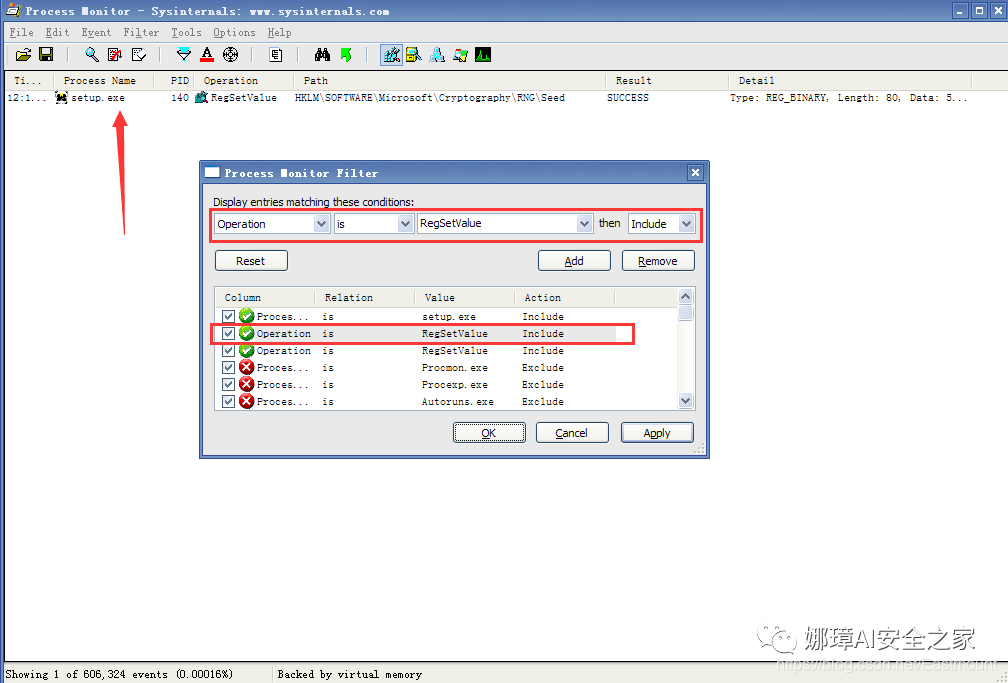Open the Options menu
1008x683 pixels.
234,32
